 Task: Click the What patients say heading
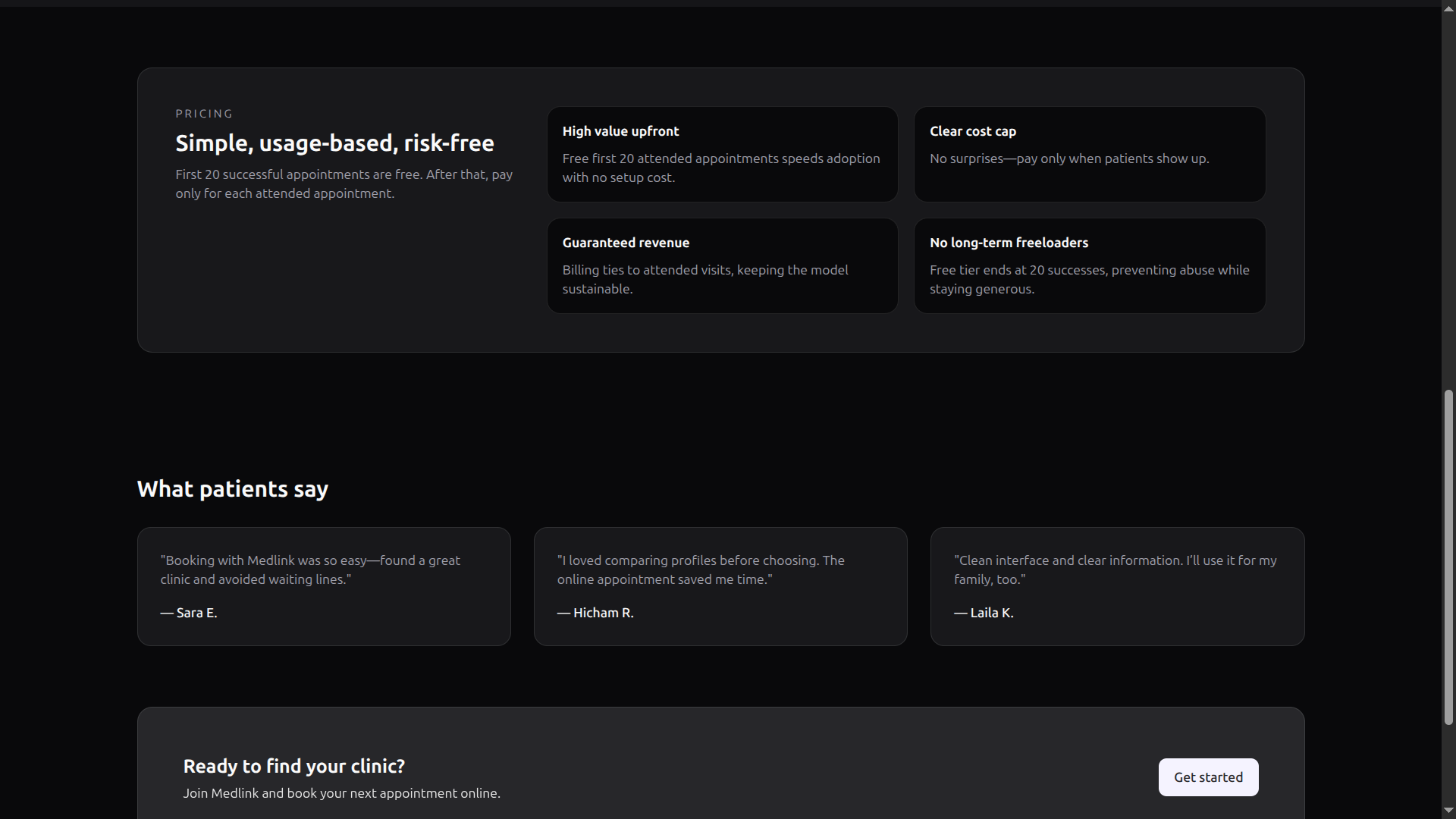[233, 489]
